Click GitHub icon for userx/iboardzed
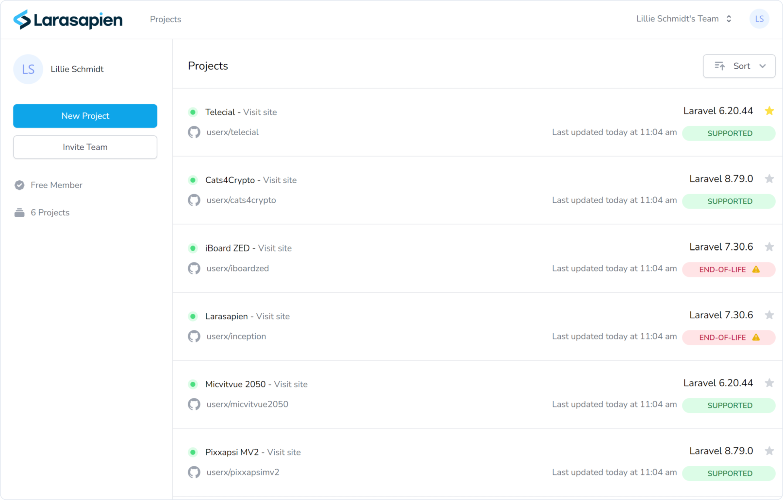 click(194, 268)
